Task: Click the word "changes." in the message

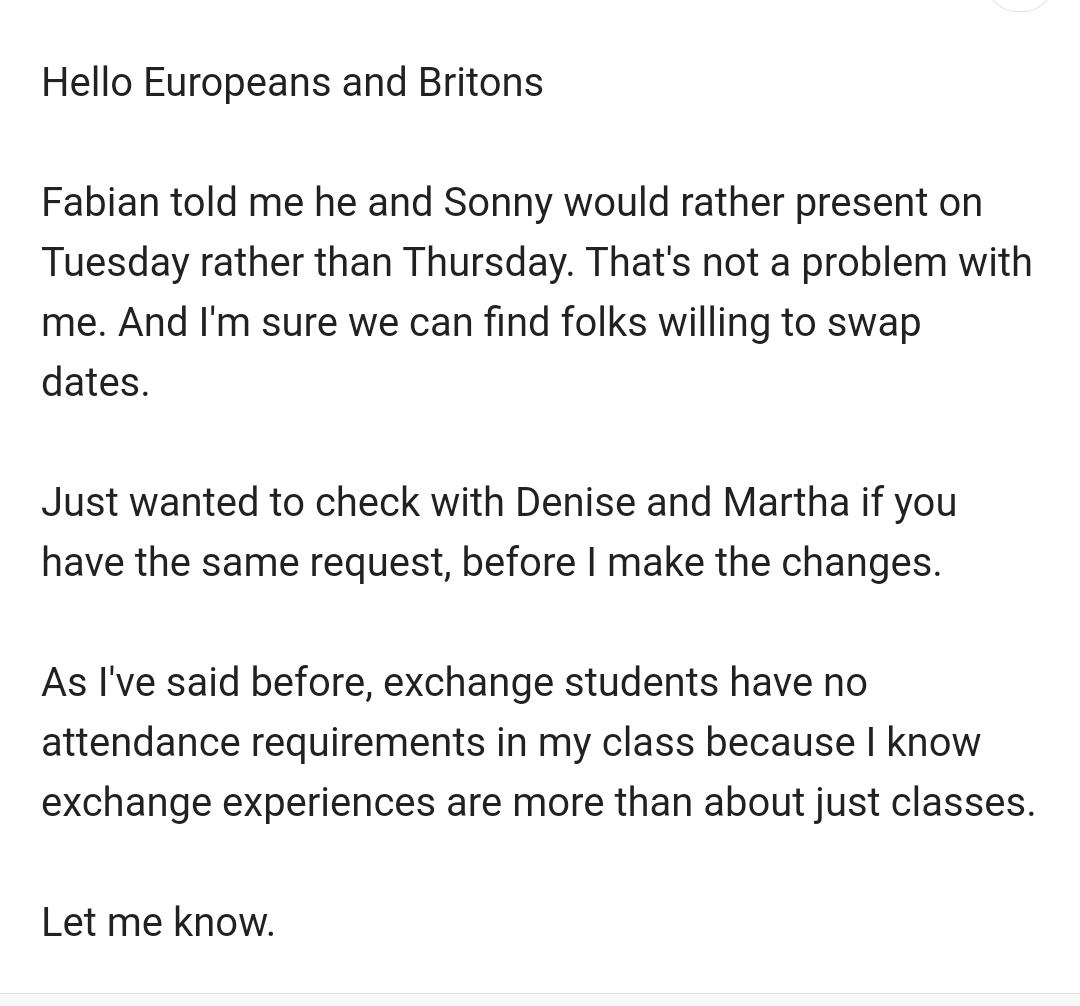Action: [860, 562]
